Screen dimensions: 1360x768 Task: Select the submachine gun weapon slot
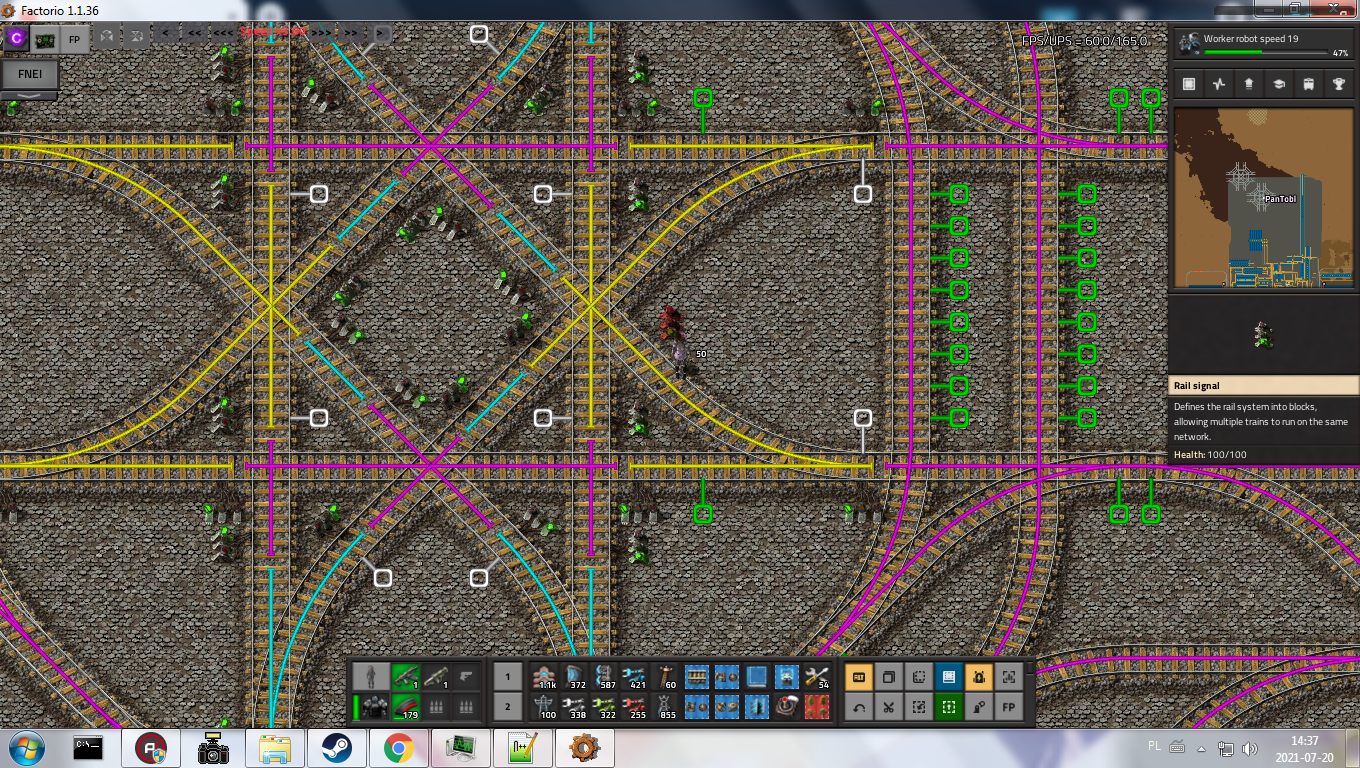[405, 676]
